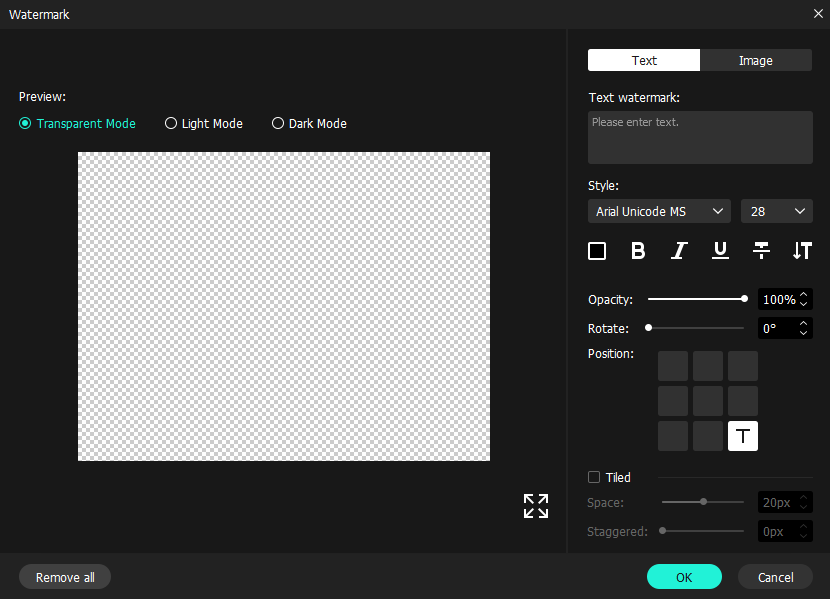Toggle bold formatting

pos(638,251)
